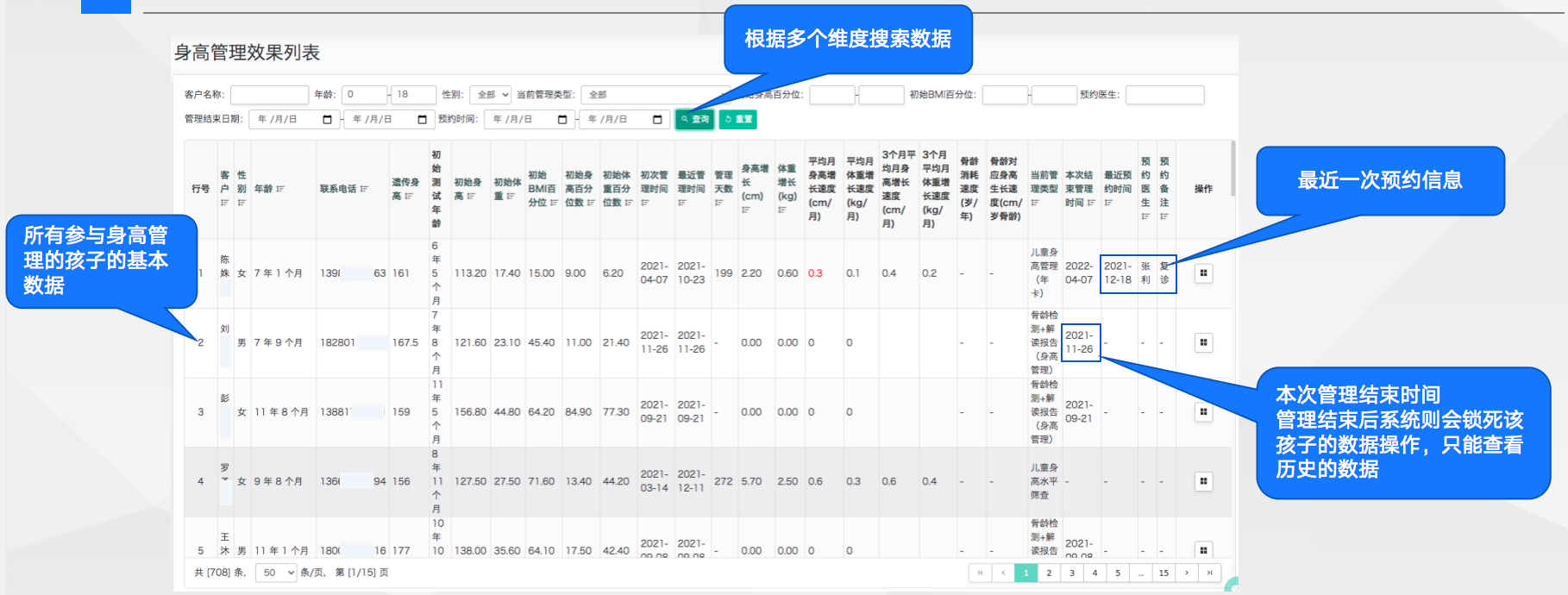Image resolution: width=1568 pixels, height=595 pixels.
Task: Sort by 身高增长(cm) column sort icon
Action: (746, 210)
